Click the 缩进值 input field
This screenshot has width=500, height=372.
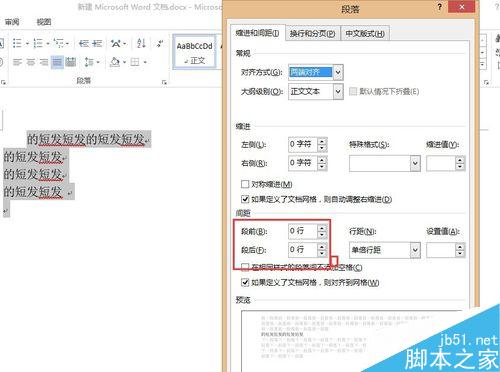click(x=441, y=163)
